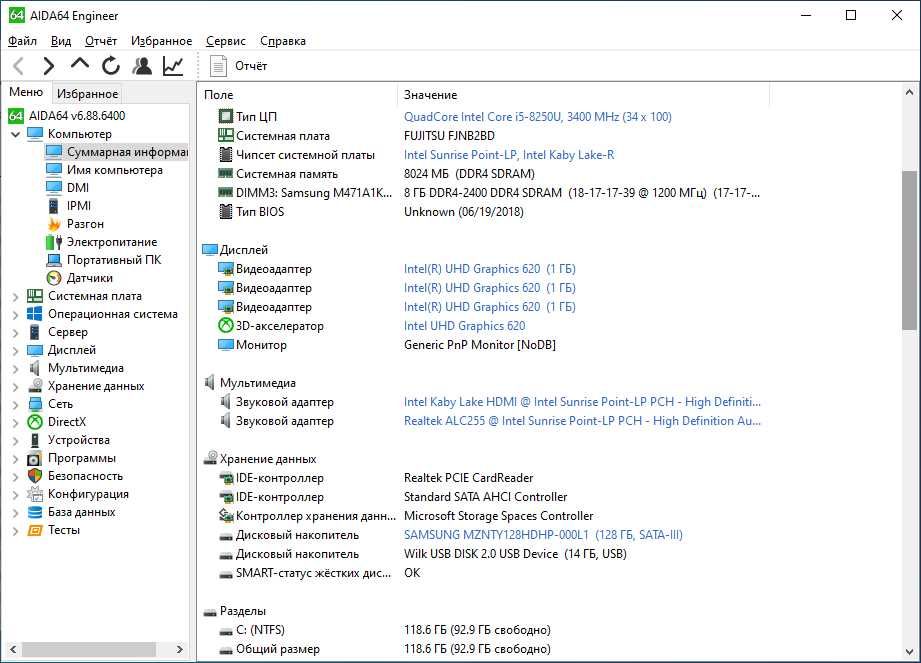The width and height of the screenshot is (921, 663).
Task: Collapse the Компьютер tree node
Action: point(16,134)
